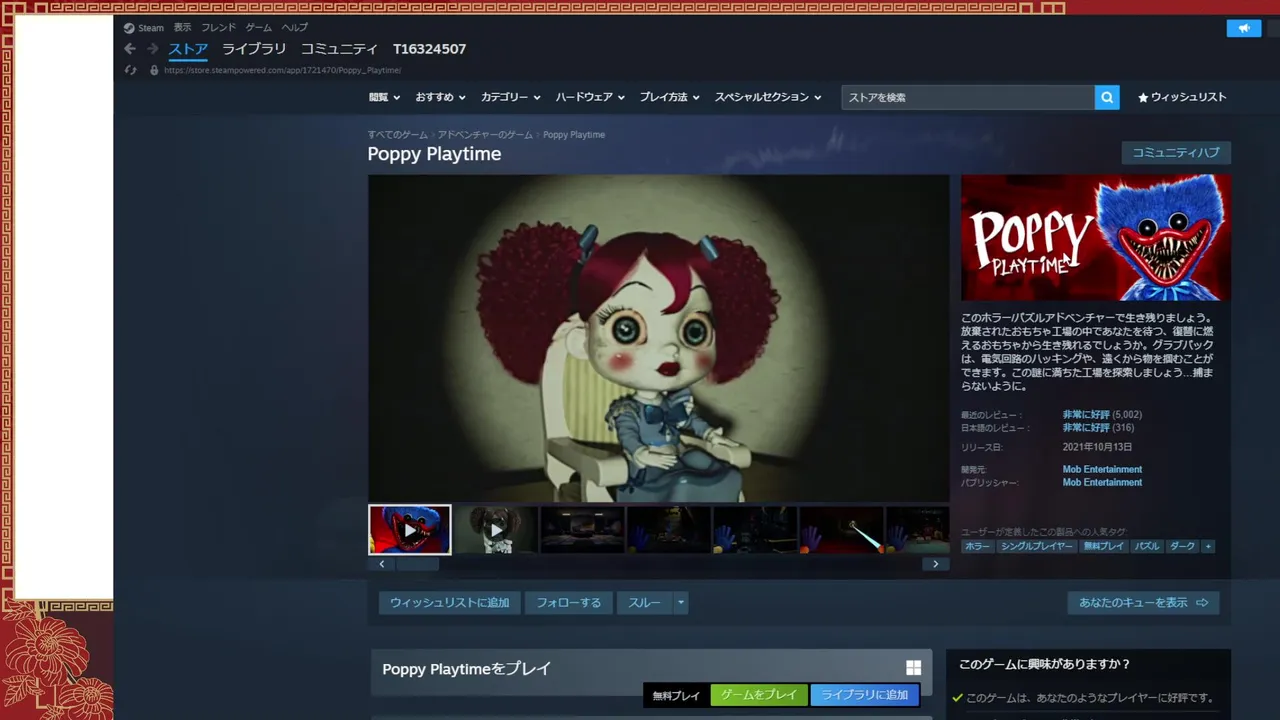Screen dimensions: 1280x720
Task: Follow the Poppy Playtime breadcrumb
Action: tap(574, 134)
